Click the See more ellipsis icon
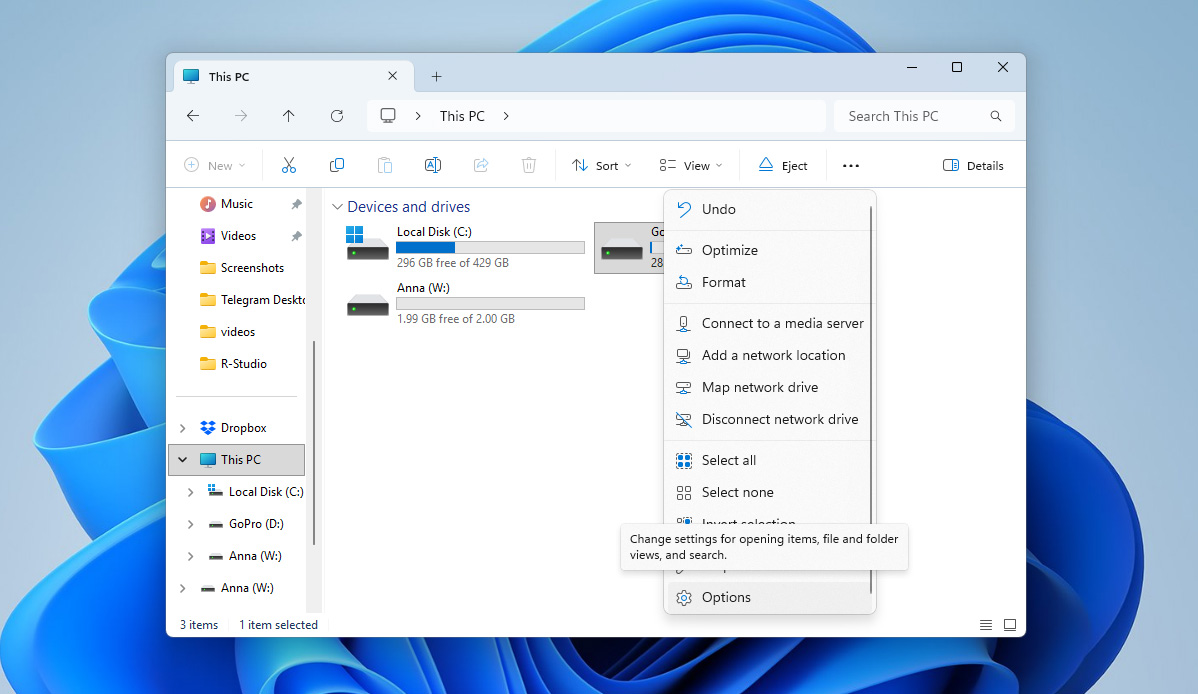1198x694 pixels. (x=850, y=165)
